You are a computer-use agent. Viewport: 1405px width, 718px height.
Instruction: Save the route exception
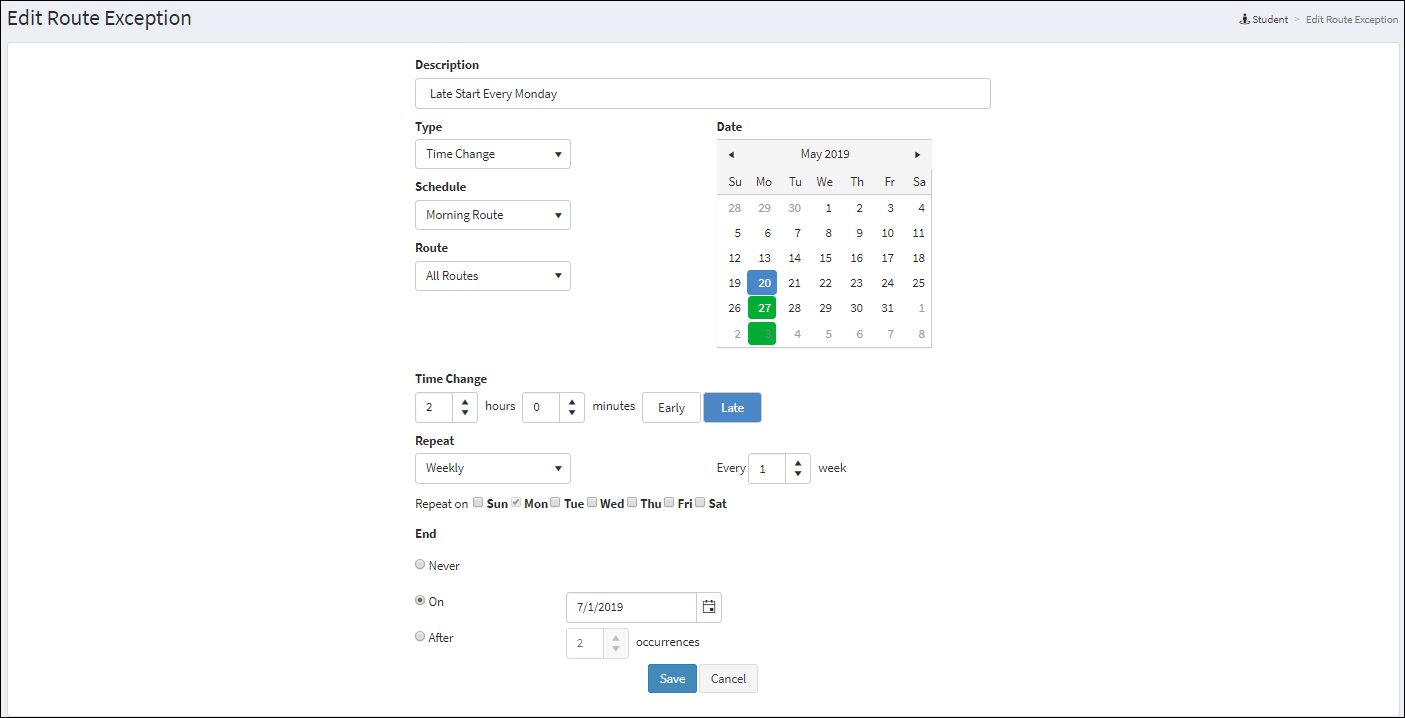671,678
